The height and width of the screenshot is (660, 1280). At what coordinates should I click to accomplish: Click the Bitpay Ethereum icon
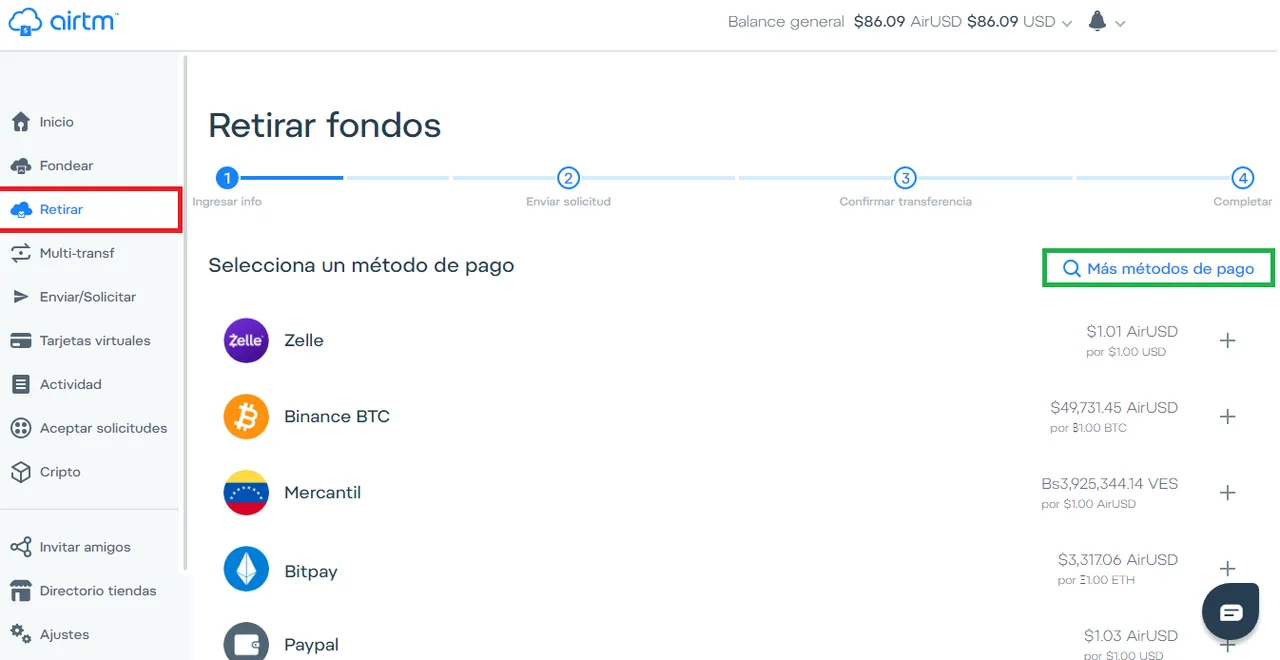(246, 569)
